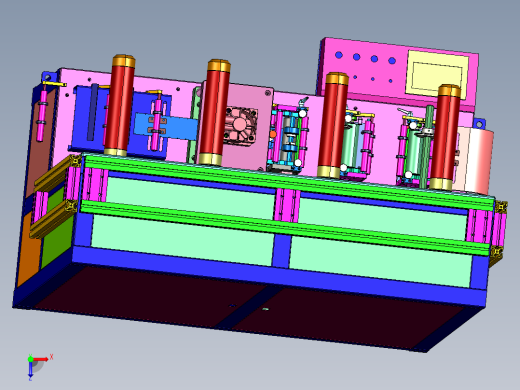Viewport: 520px width, 390px height.
Task: Select the red cylinder over the blue bracket
Action: [x=119, y=105]
